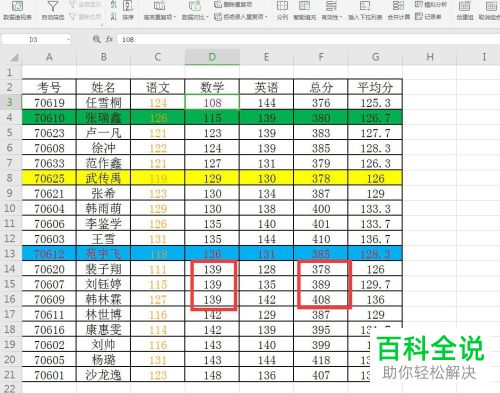Click 删除重复项 remove duplicates
Image resolution: width=500 pixels, height=393 pixels.
pos(233,5)
